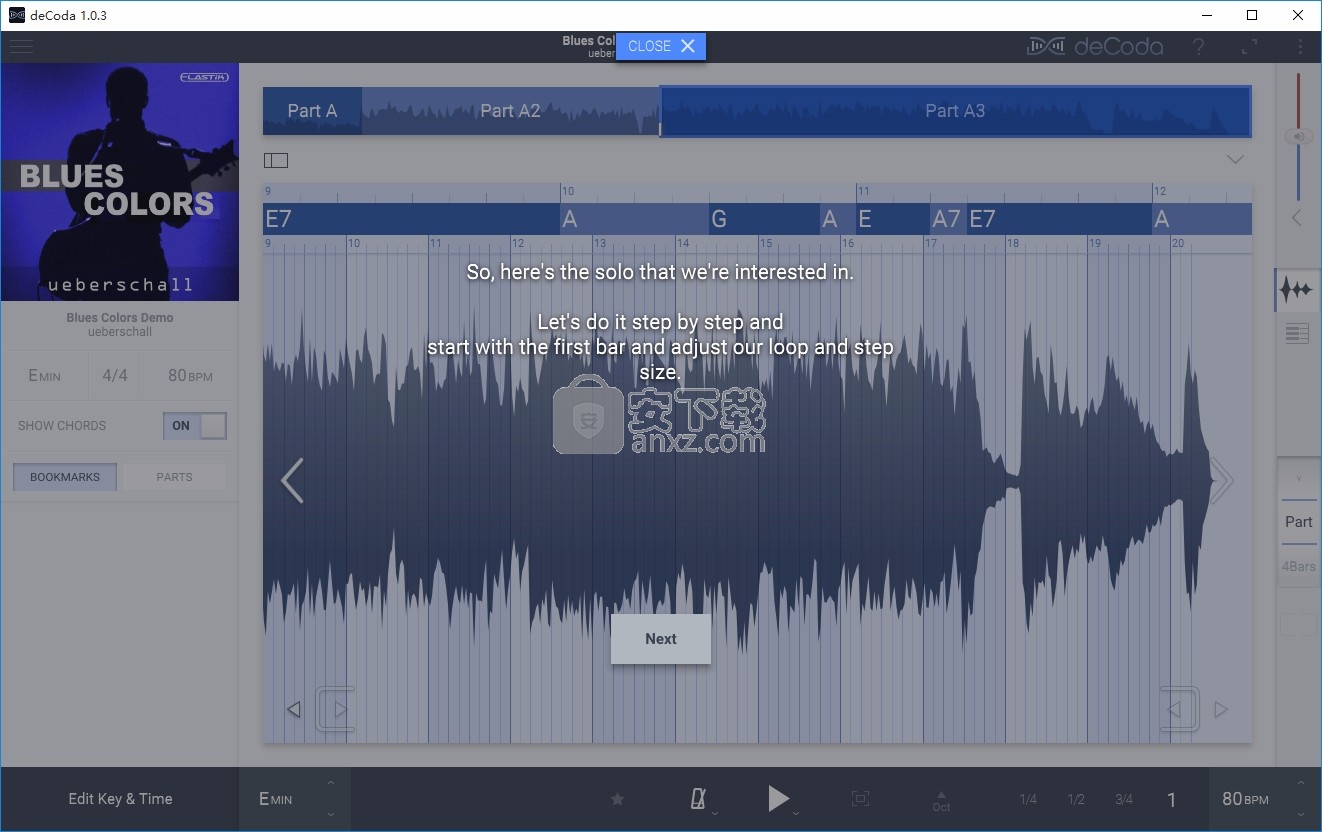Open metronome options dropdown
The height and width of the screenshot is (832, 1322).
pyautogui.click(x=714, y=813)
